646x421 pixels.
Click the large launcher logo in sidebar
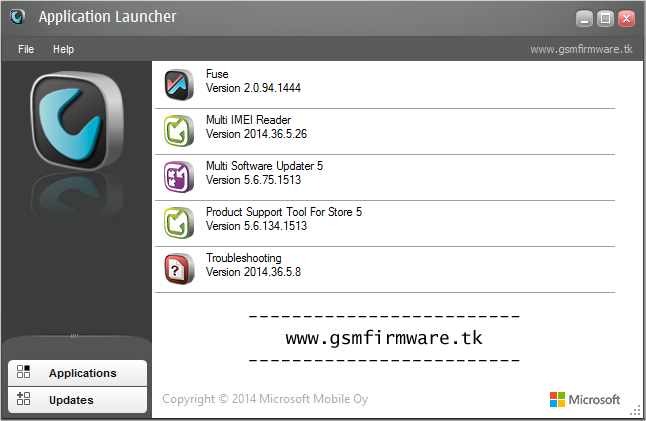point(77,121)
